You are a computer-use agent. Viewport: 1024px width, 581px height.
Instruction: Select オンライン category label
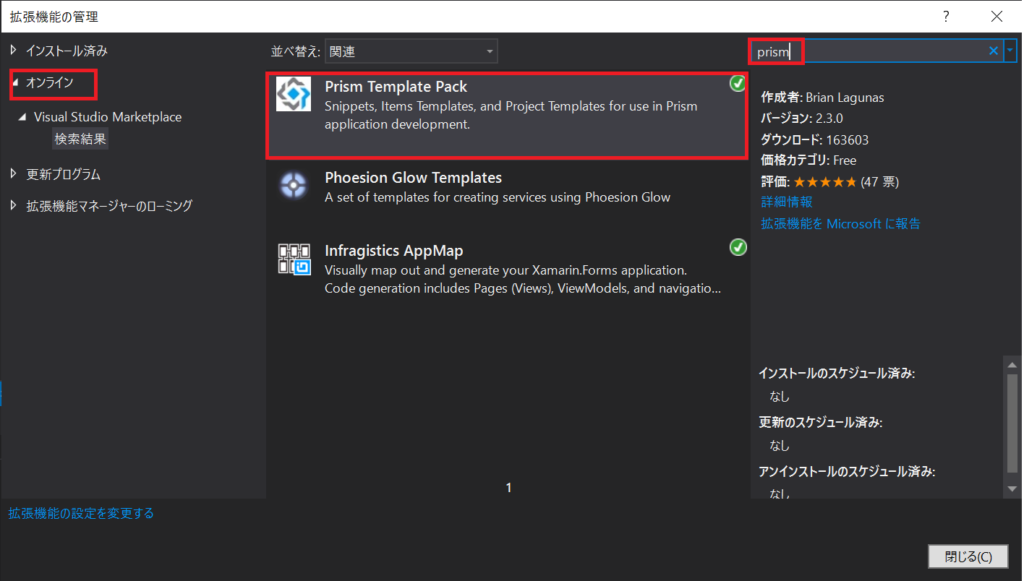(50, 83)
